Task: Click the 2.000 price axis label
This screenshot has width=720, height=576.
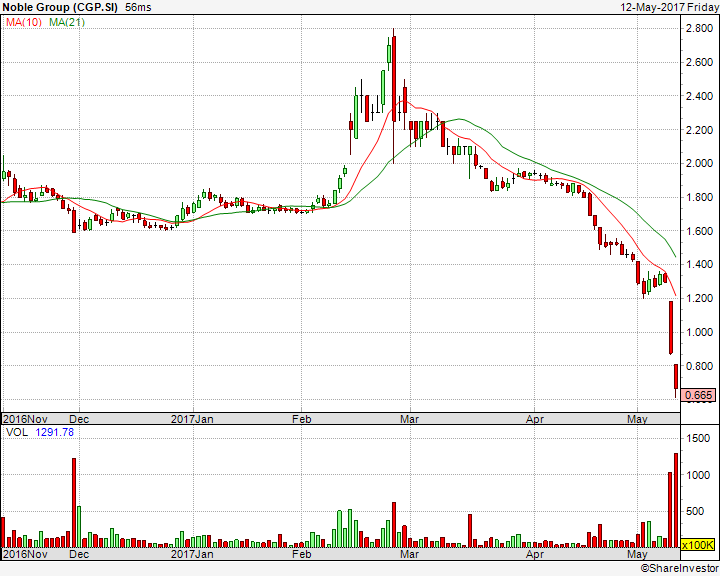Action: click(699, 164)
